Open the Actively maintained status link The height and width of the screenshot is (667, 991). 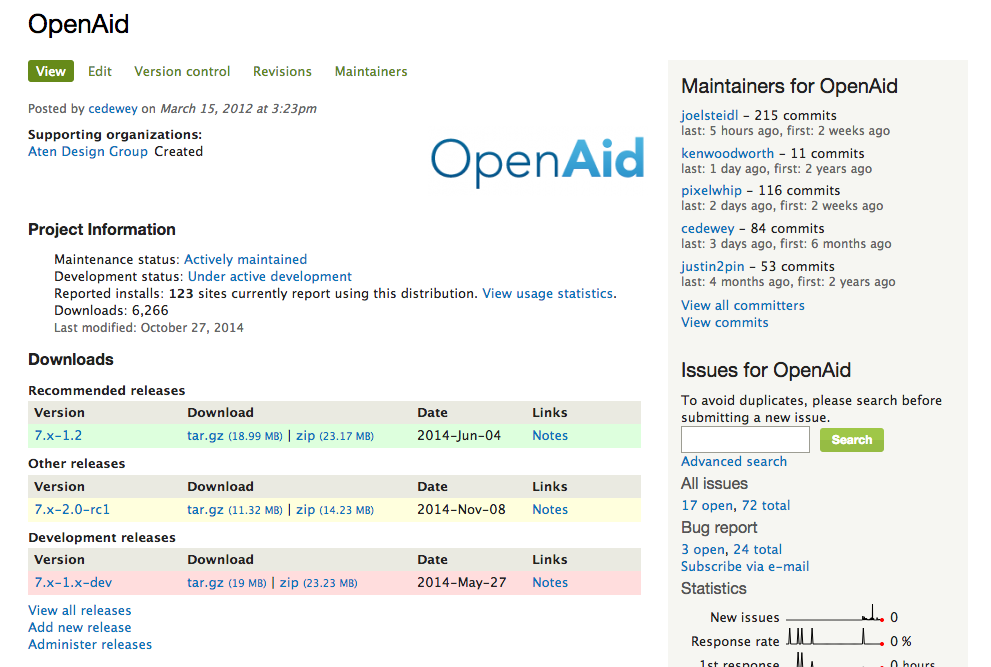click(245, 260)
